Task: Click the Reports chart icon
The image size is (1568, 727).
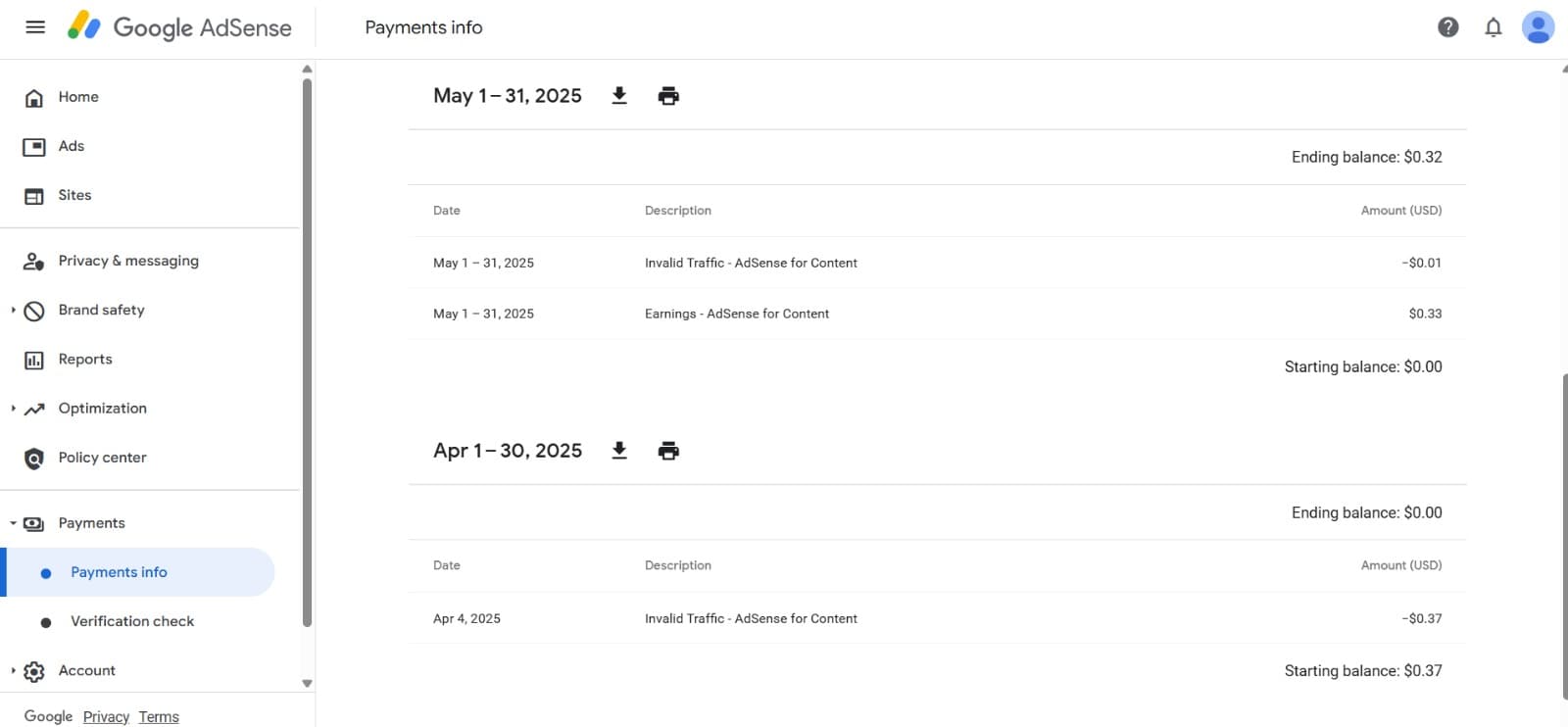Action: click(34, 360)
